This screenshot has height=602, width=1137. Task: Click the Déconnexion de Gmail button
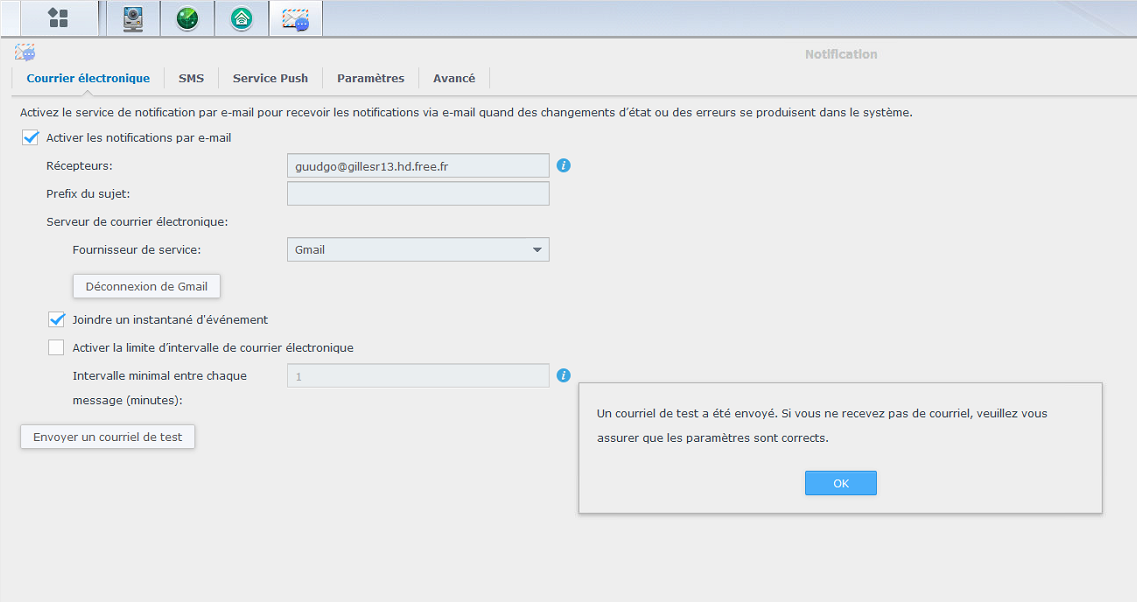(146, 286)
